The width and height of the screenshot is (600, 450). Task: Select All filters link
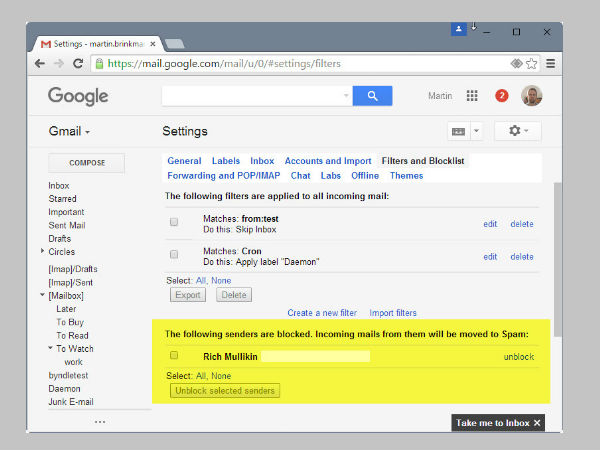tap(201, 281)
